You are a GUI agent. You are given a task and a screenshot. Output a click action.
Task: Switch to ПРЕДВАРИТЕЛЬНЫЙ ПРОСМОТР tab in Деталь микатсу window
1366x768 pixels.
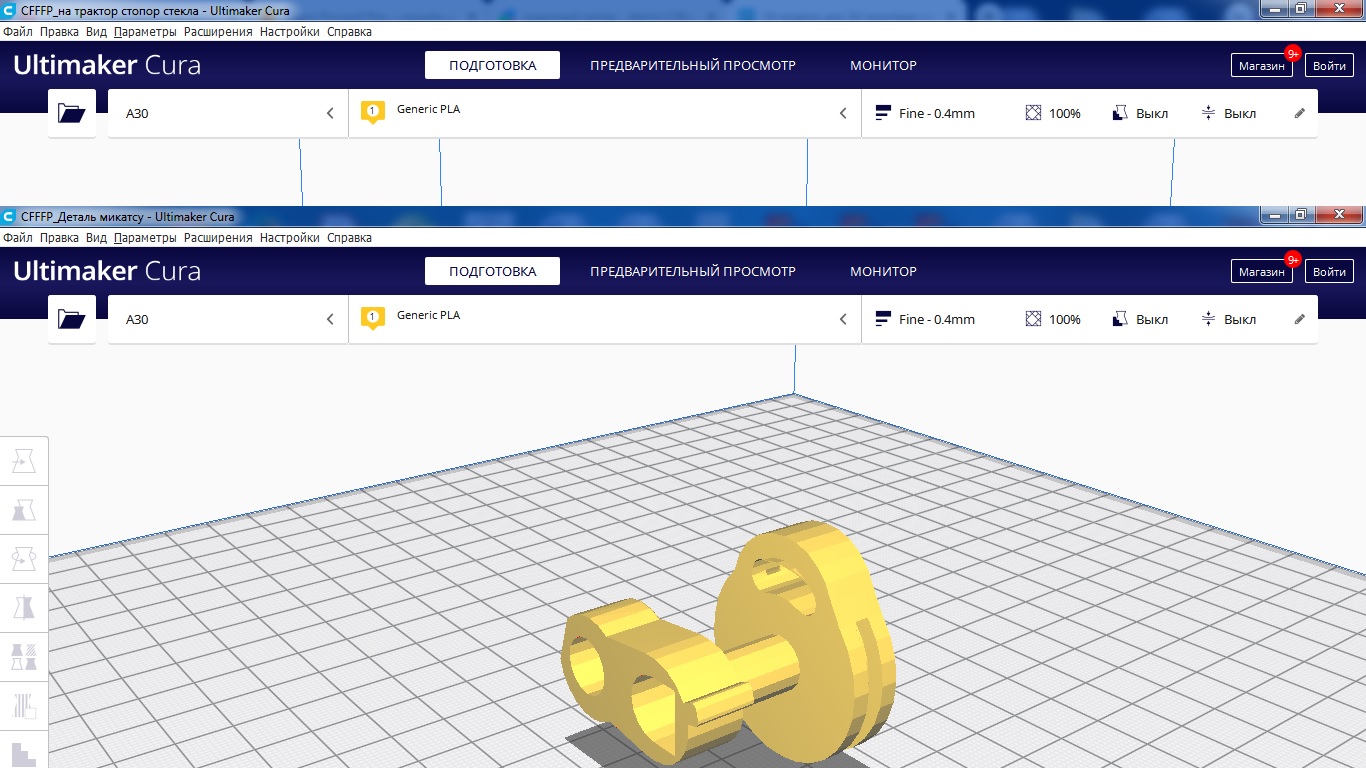tap(693, 271)
